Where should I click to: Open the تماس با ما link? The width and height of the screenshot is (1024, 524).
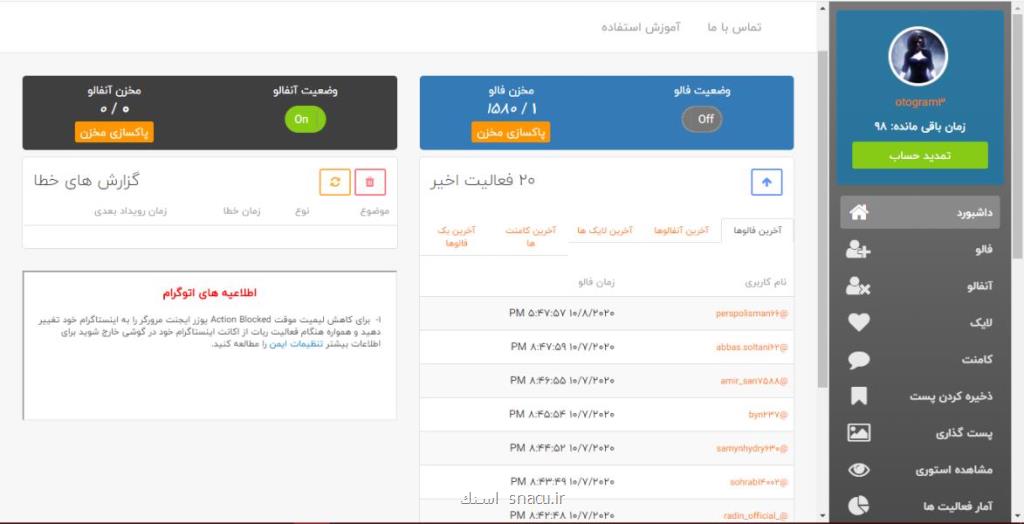pos(734,27)
